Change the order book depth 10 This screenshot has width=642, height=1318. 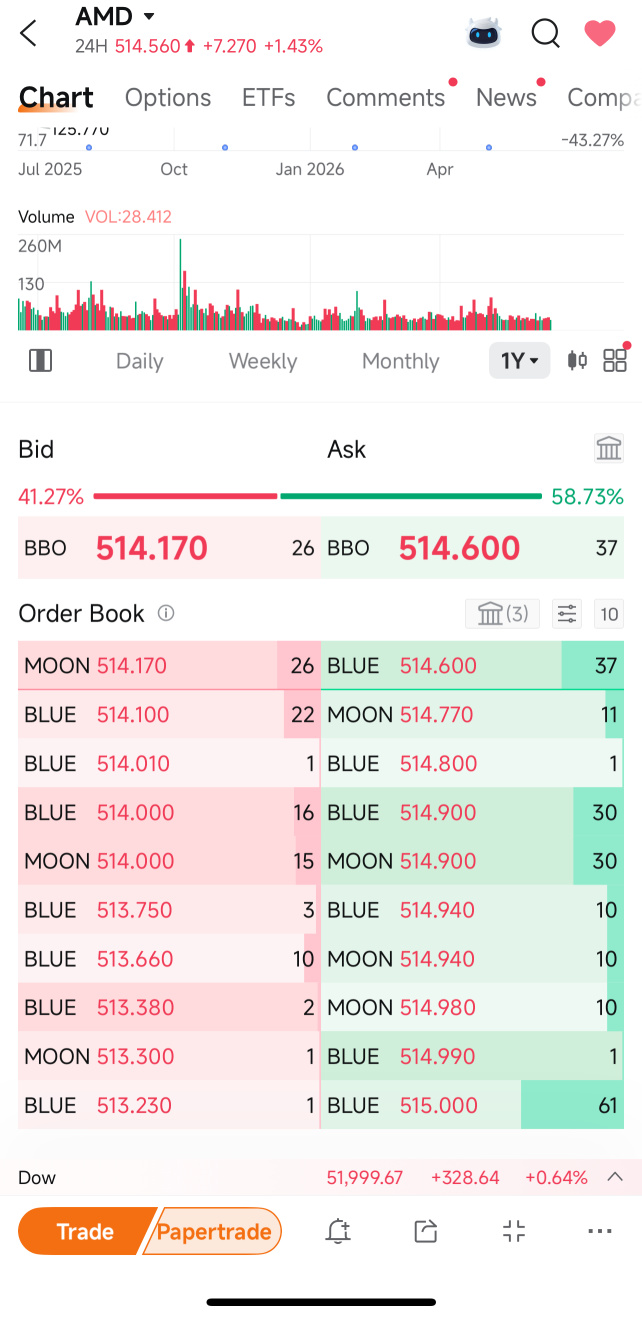point(609,613)
